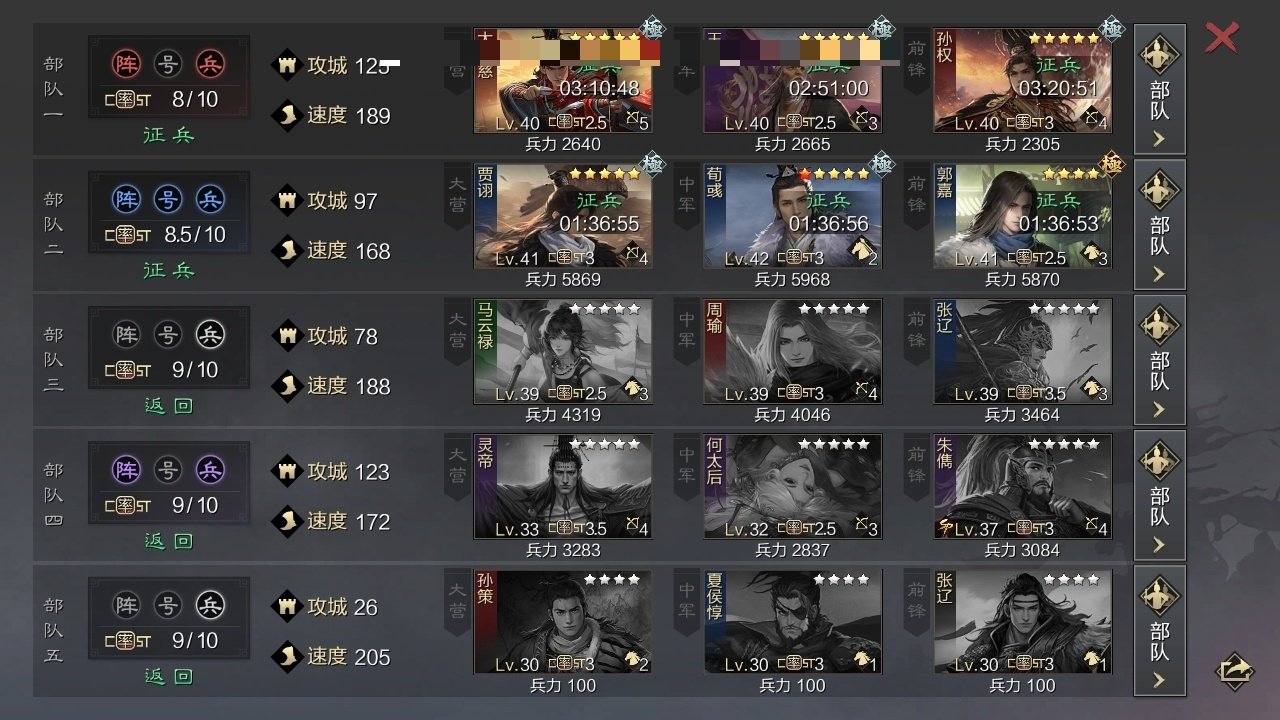
Task: Click the 征兵 button under squad two
Action: [x=169, y=270]
